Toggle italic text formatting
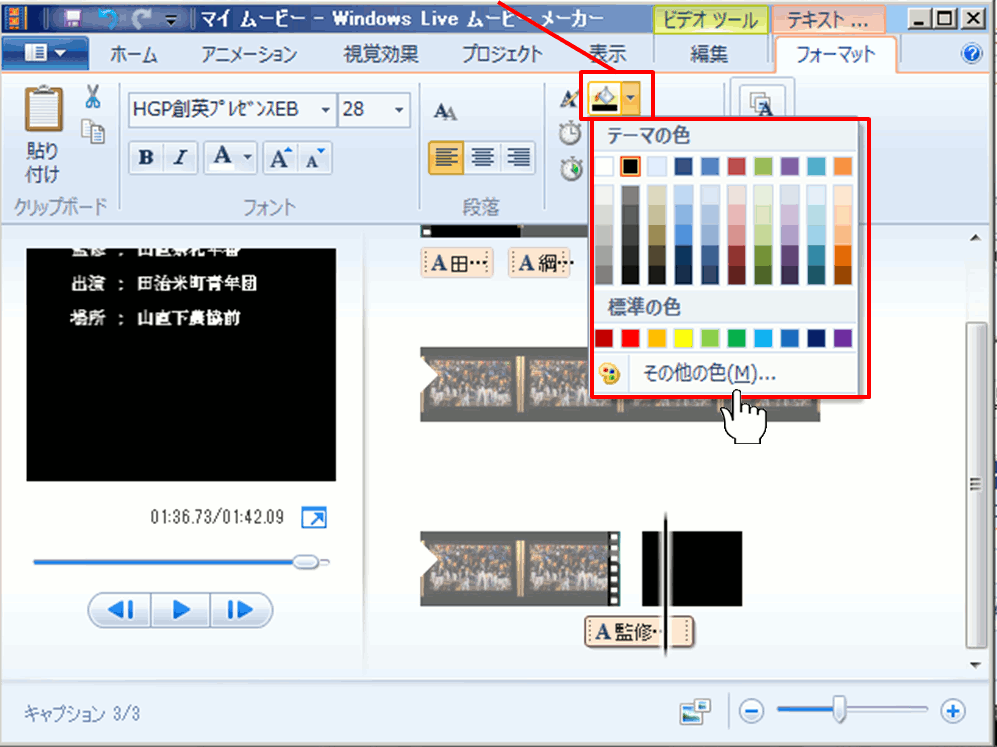997x747 pixels. (180, 158)
